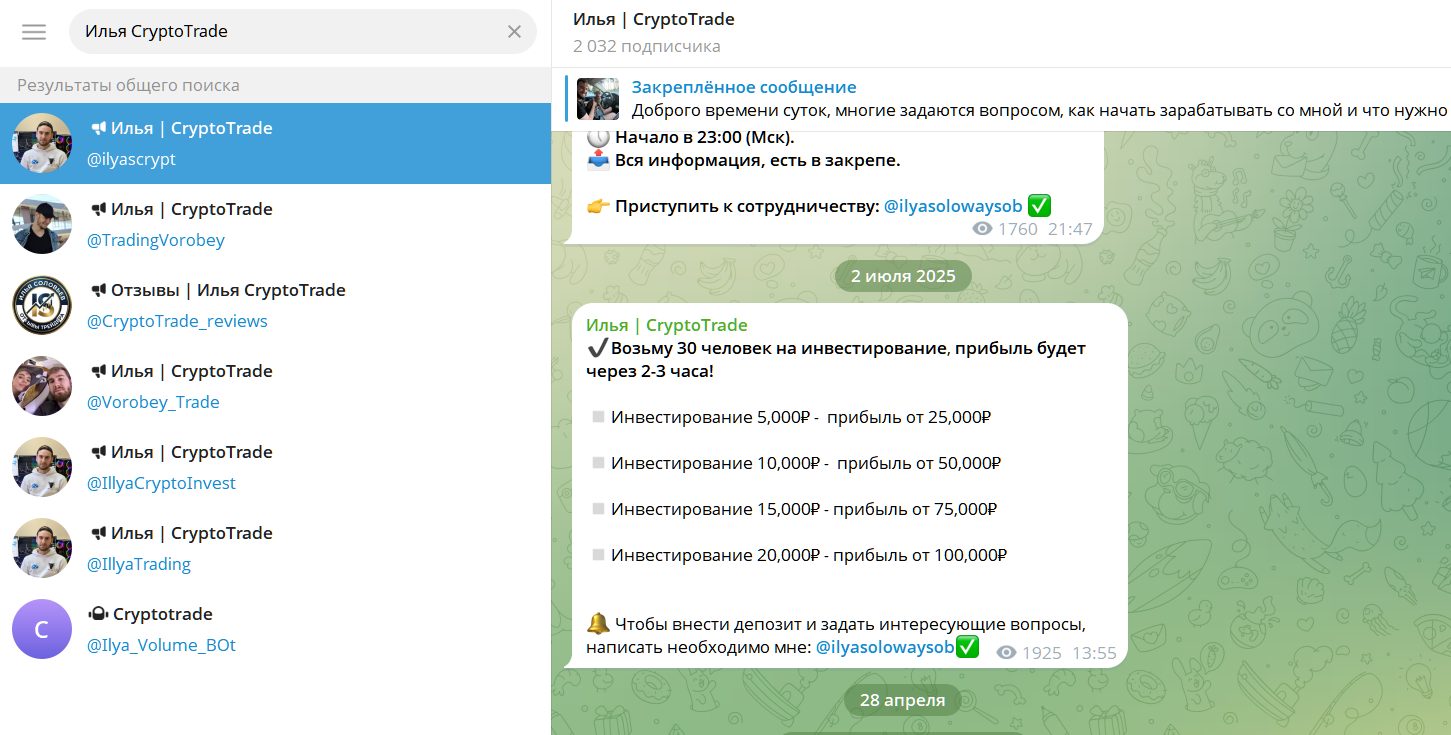This screenshot has width=1451, height=735.
Task: Click the "2 032 подписчика" subscriber count
Action: 647,46
